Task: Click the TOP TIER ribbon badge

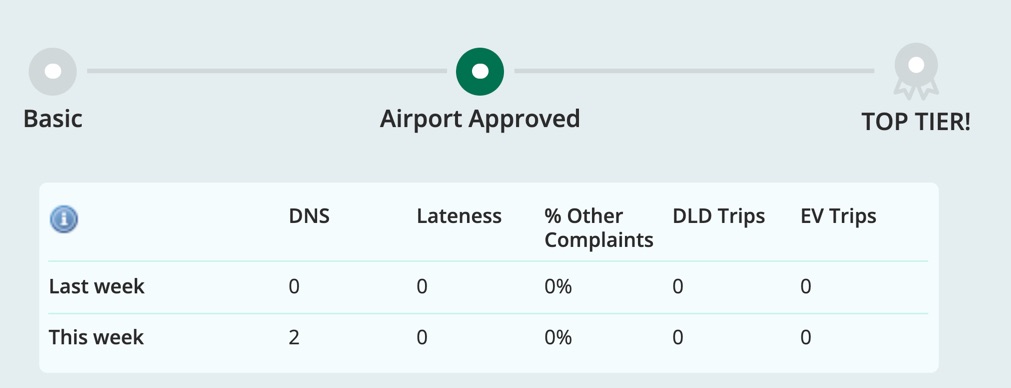Action: pyautogui.click(x=916, y=72)
